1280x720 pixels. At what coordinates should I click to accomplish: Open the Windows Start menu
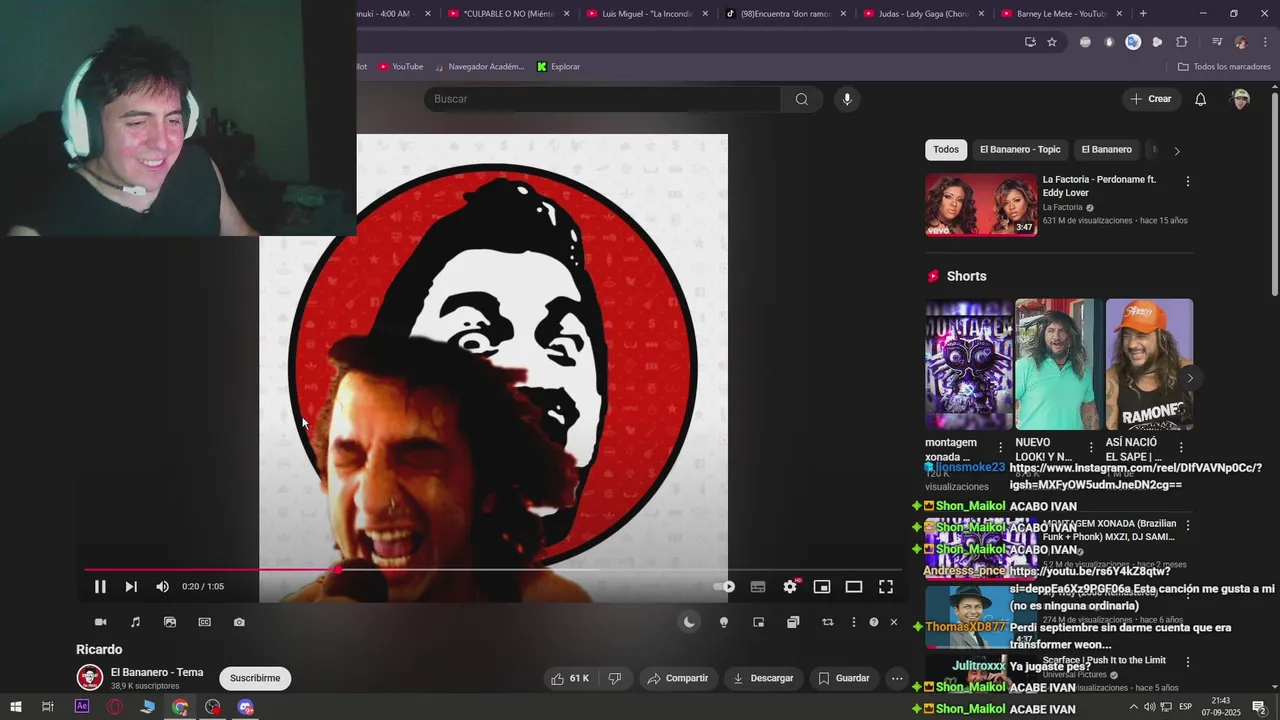coord(15,707)
